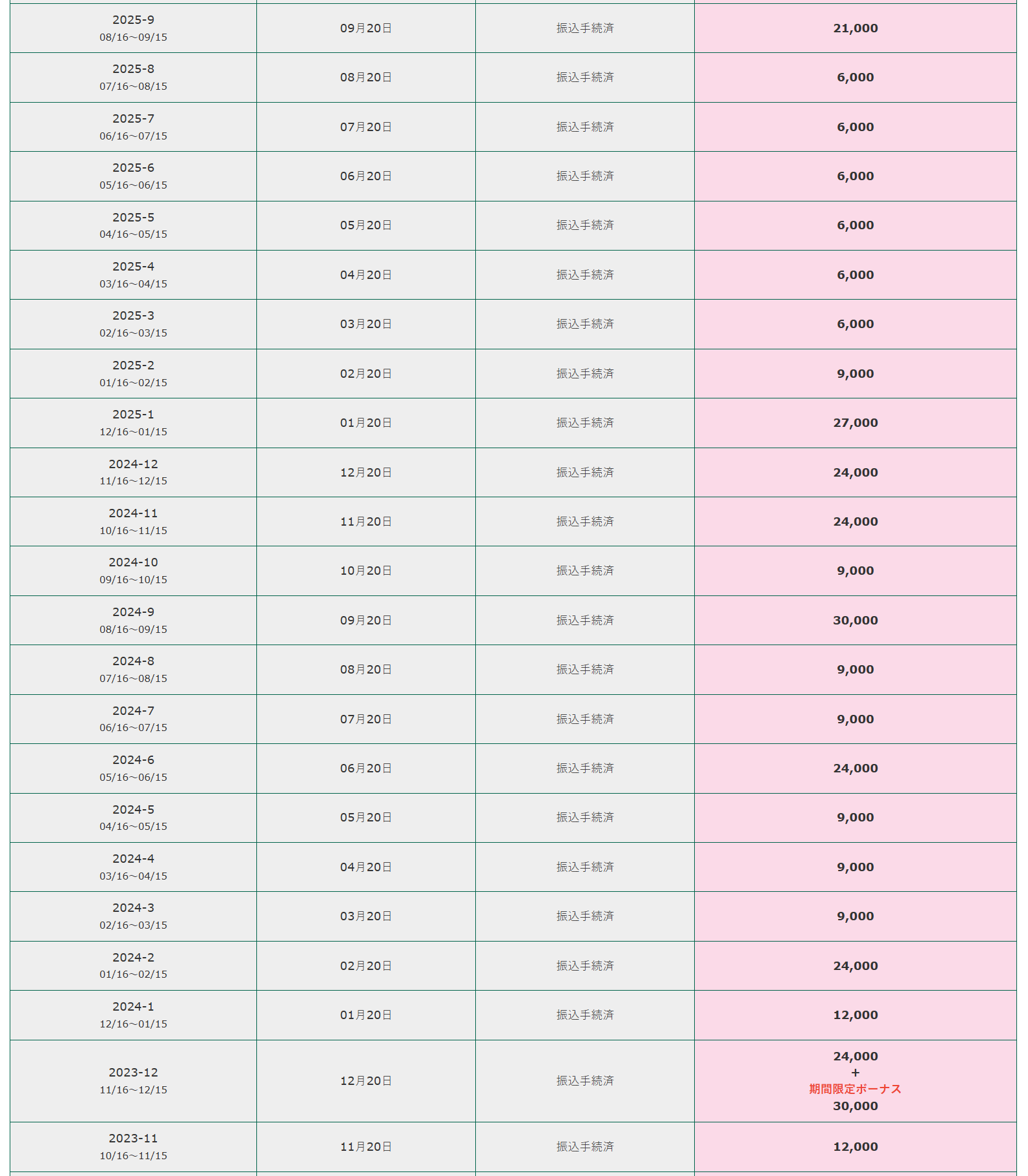Screen dimensions: 1028x1176
Task: Select the 2024-12 period cell
Action: click(x=133, y=472)
